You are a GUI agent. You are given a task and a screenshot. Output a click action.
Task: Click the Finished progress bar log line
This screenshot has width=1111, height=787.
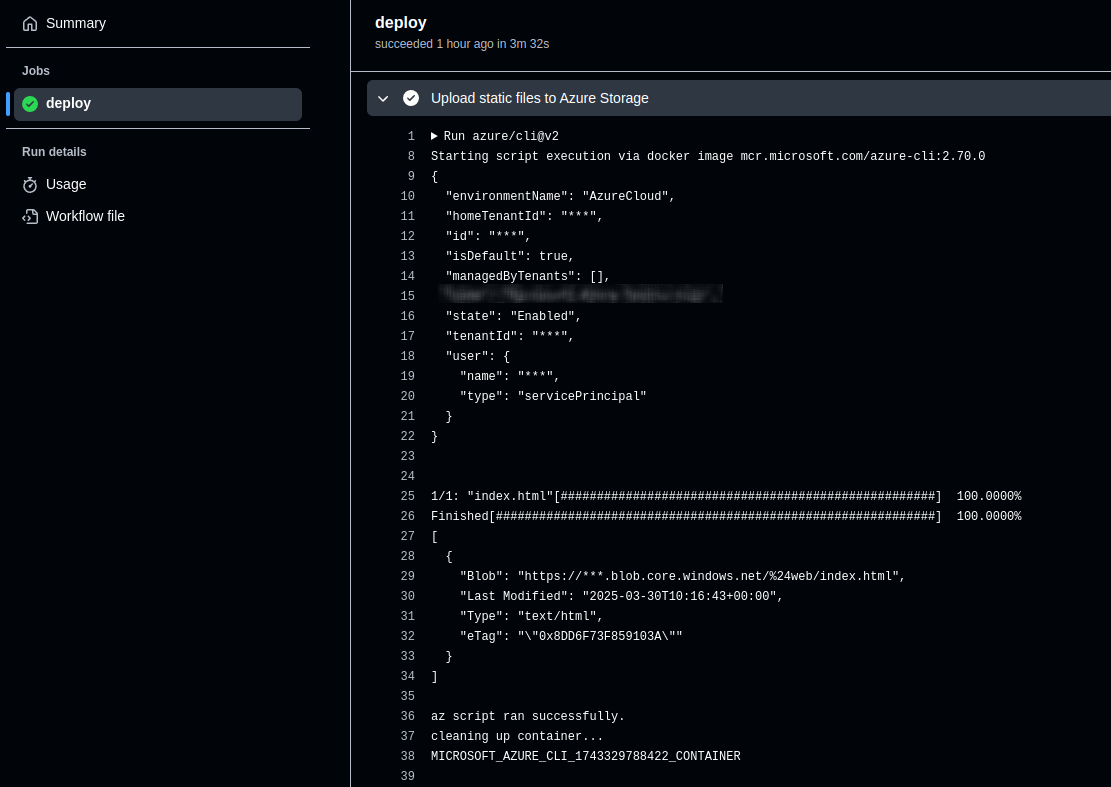(x=726, y=516)
